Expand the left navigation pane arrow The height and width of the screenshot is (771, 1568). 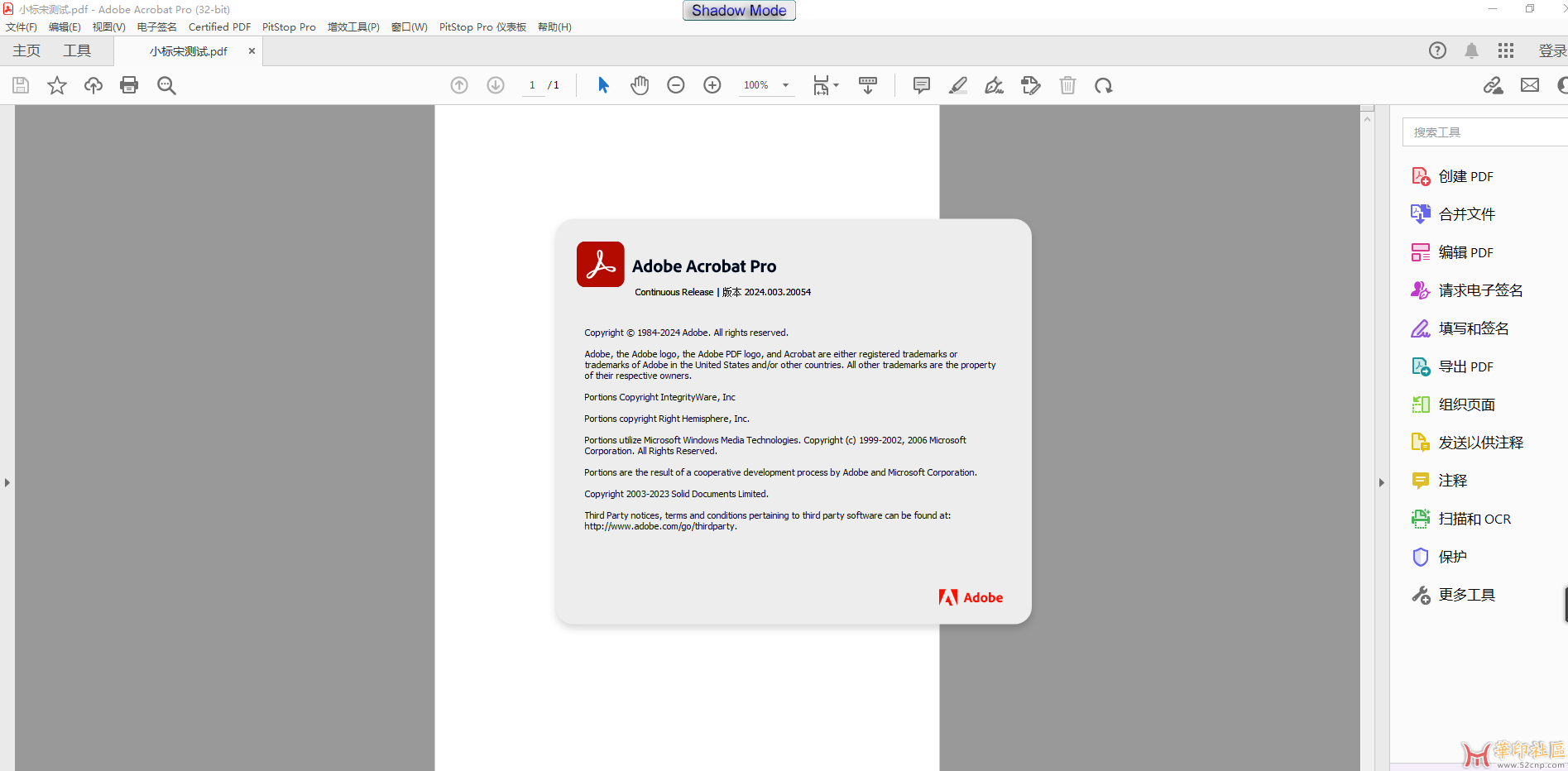click(7, 482)
